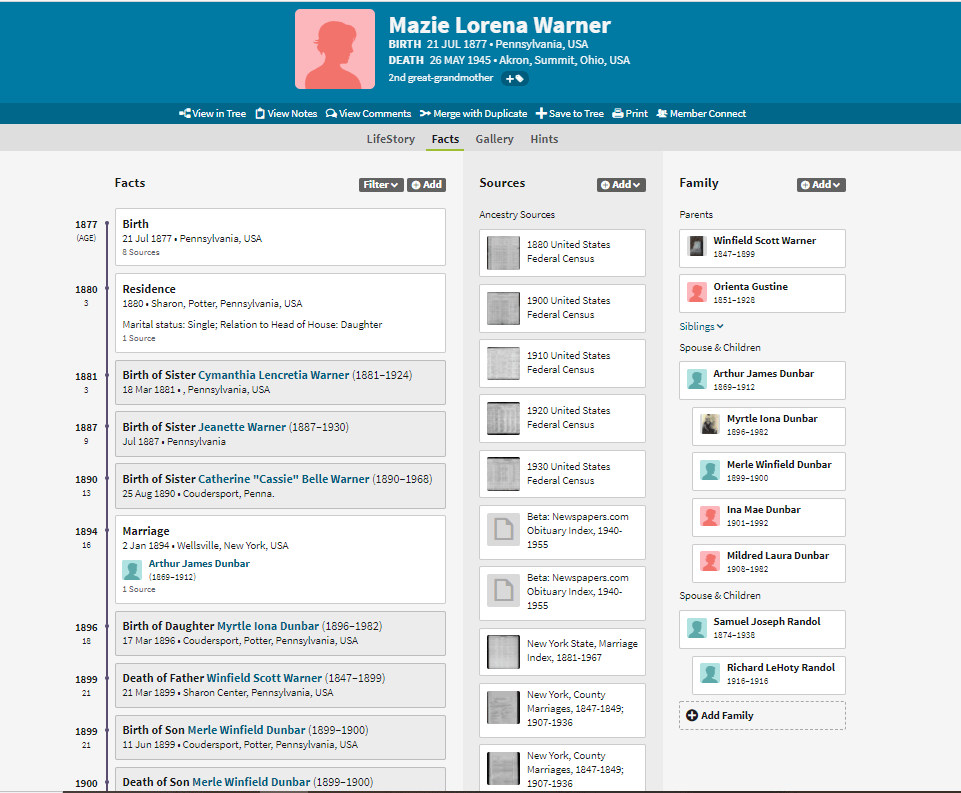961x793 pixels.
Task: Click the Add Family button
Action: [x=720, y=715]
